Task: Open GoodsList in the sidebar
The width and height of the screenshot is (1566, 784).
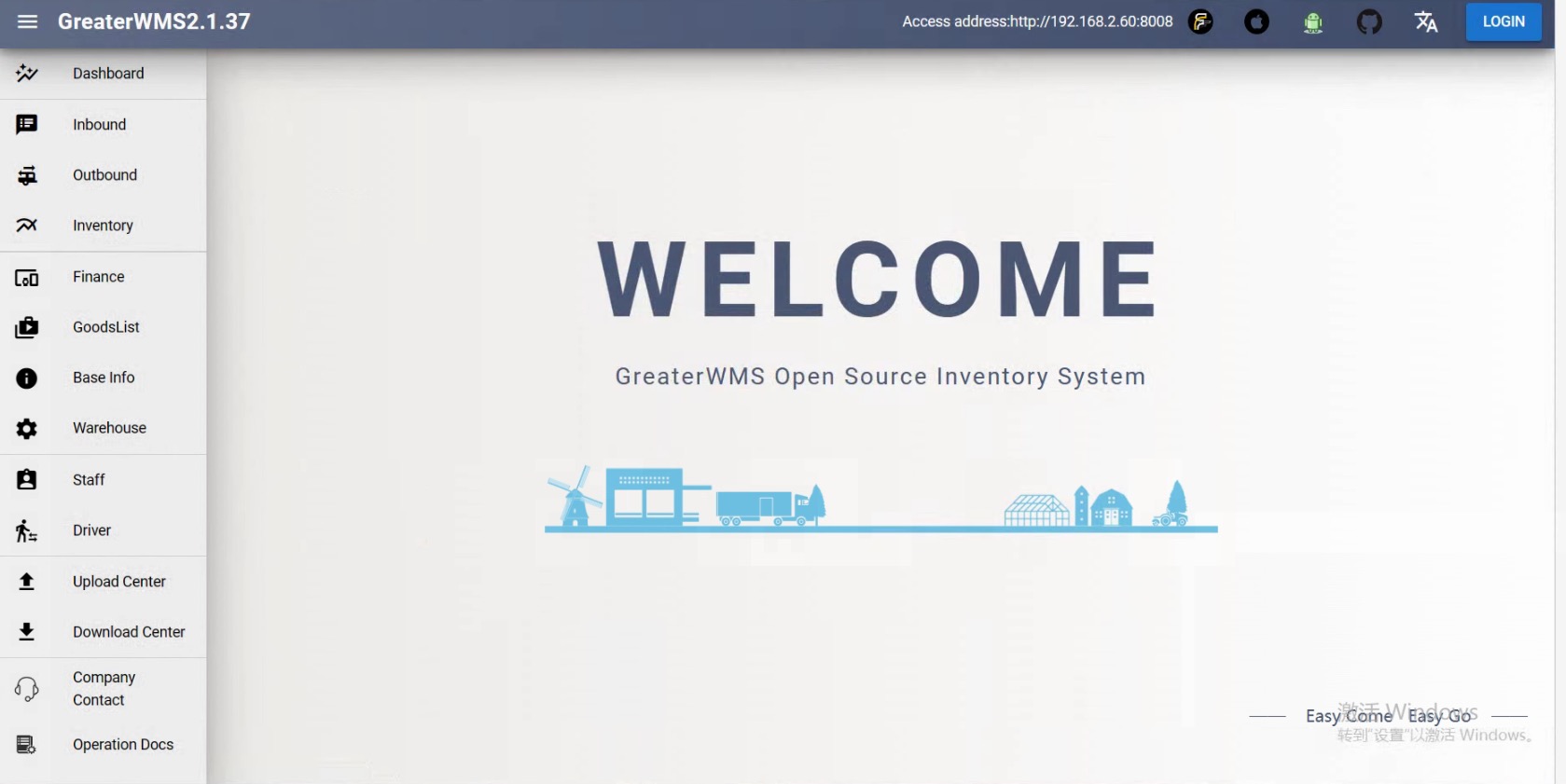Action: tap(104, 327)
